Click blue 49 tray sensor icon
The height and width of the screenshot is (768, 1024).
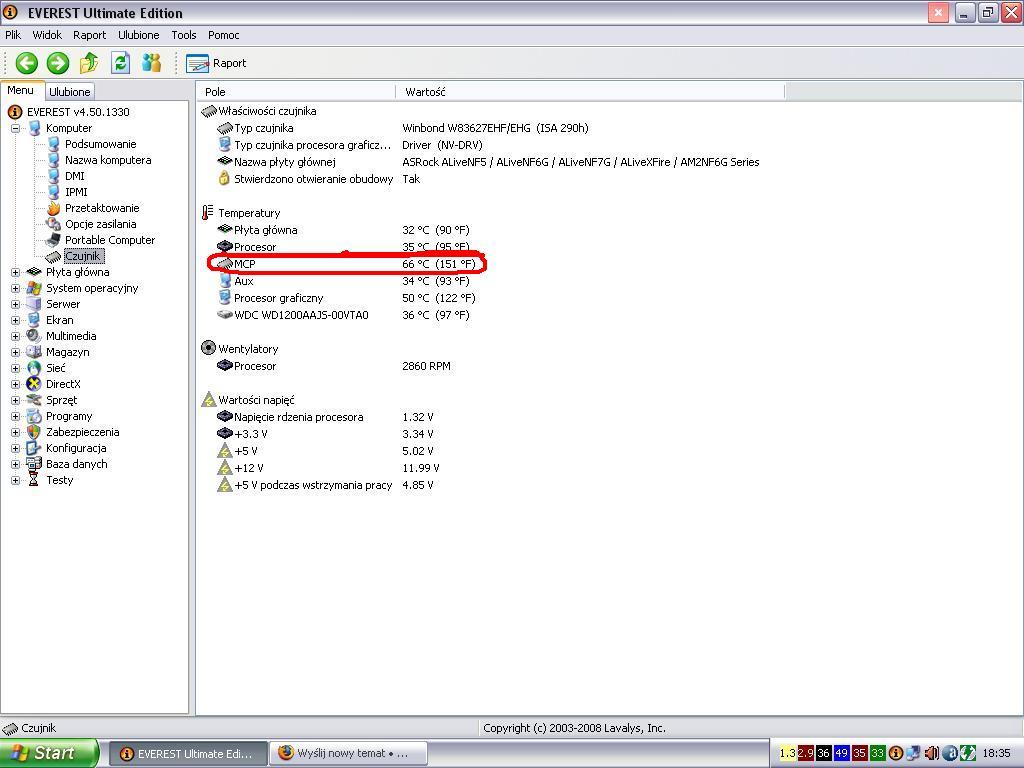[x=841, y=753]
